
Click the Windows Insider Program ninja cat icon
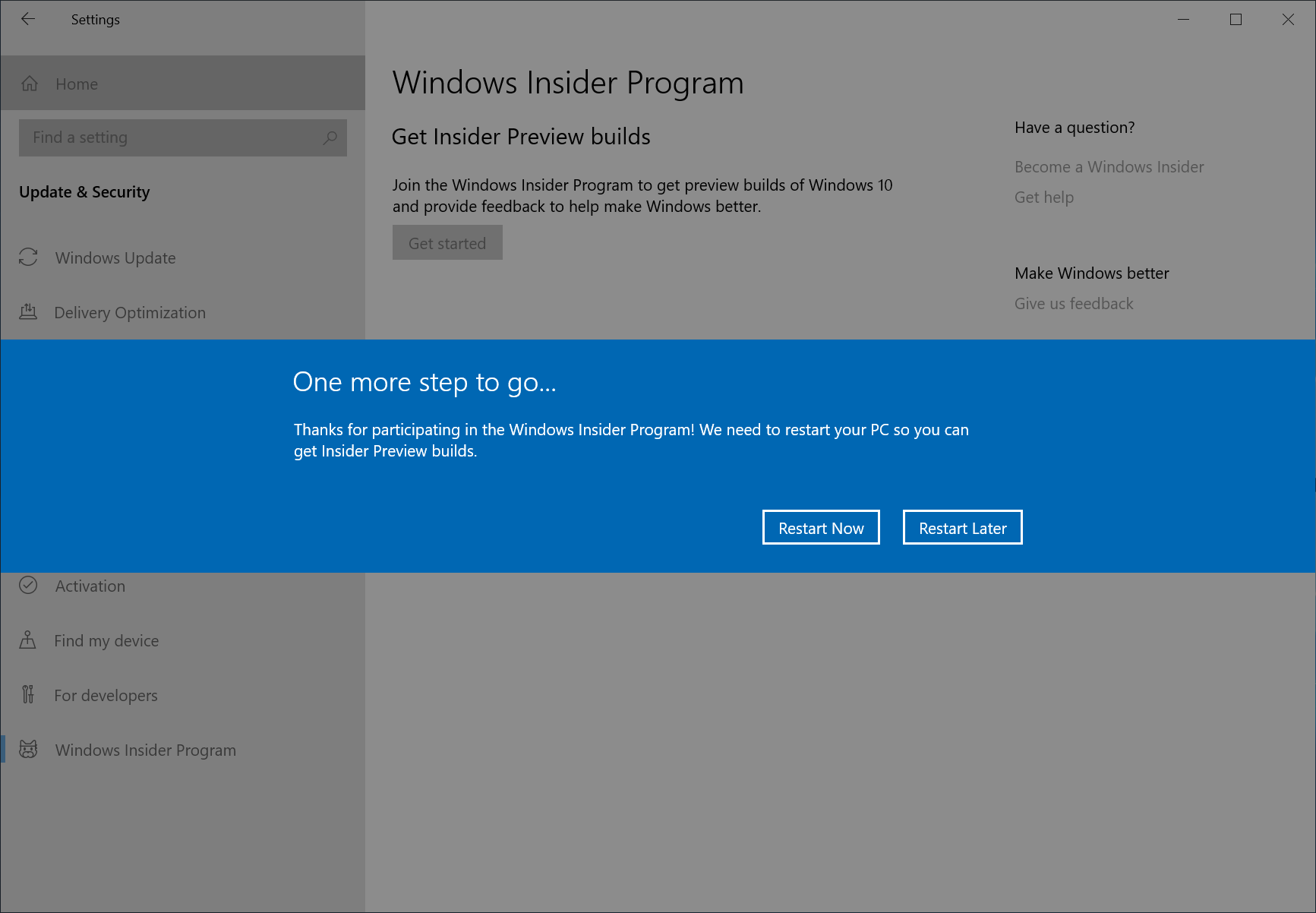[x=28, y=750]
